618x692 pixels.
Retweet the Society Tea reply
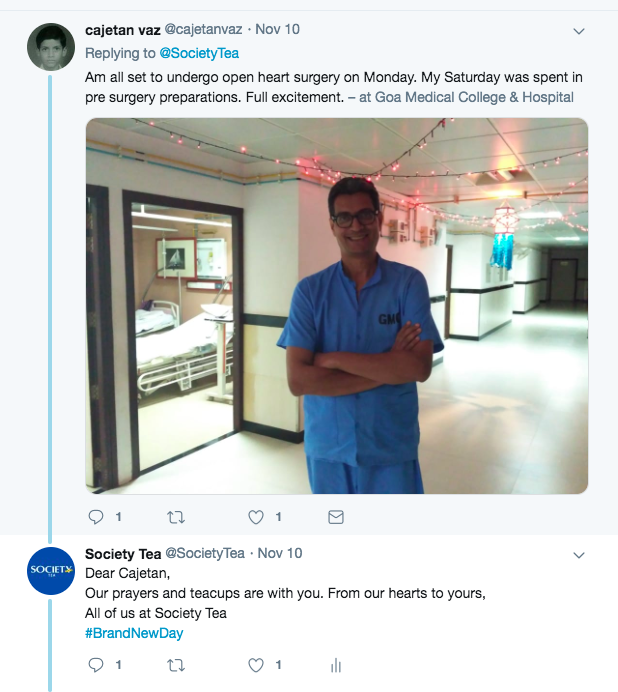[x=176, y=664]
